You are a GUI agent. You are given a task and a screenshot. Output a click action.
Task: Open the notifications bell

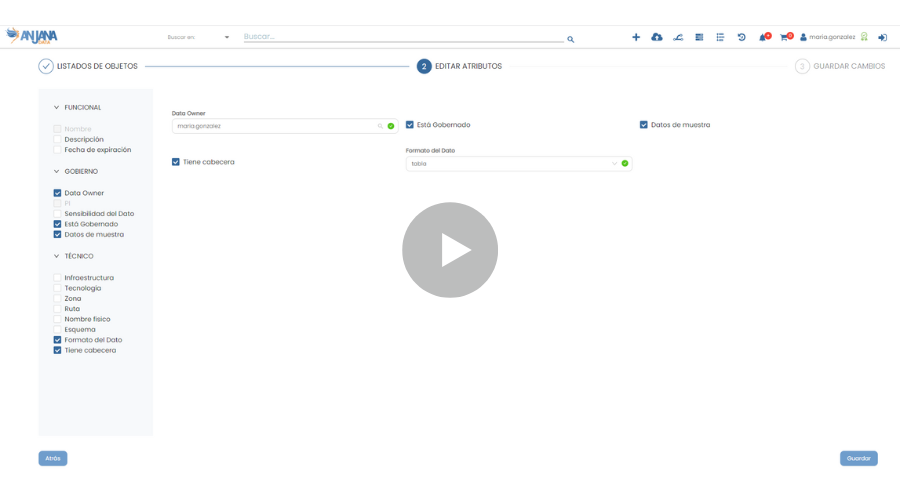[763, 37]
